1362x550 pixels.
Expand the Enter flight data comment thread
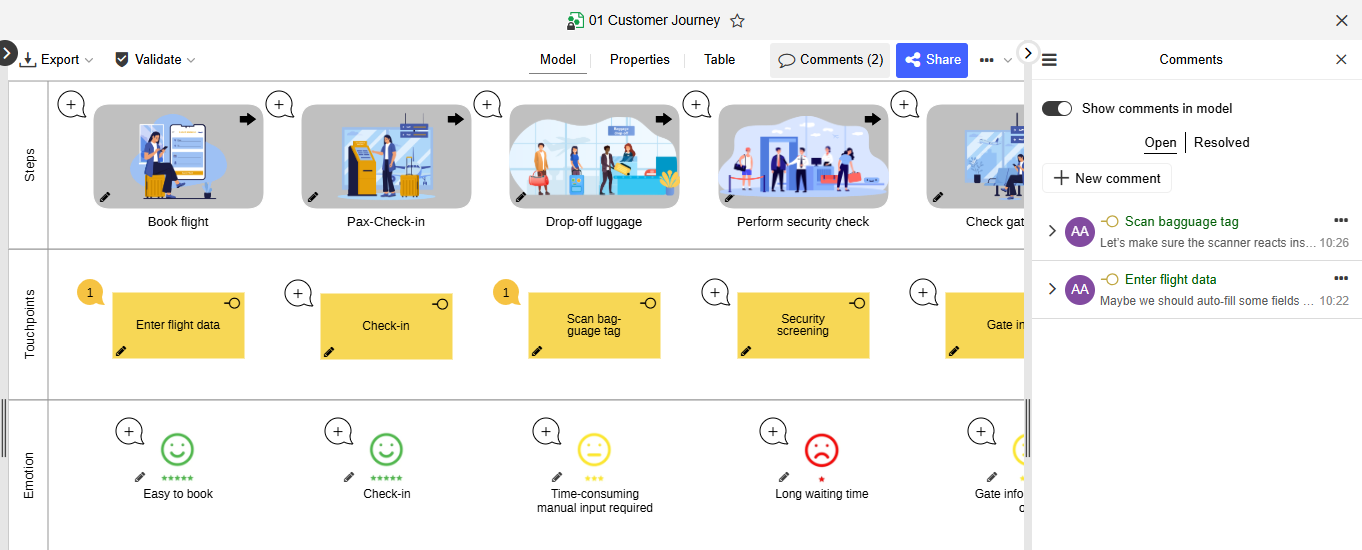[1051, 289]
